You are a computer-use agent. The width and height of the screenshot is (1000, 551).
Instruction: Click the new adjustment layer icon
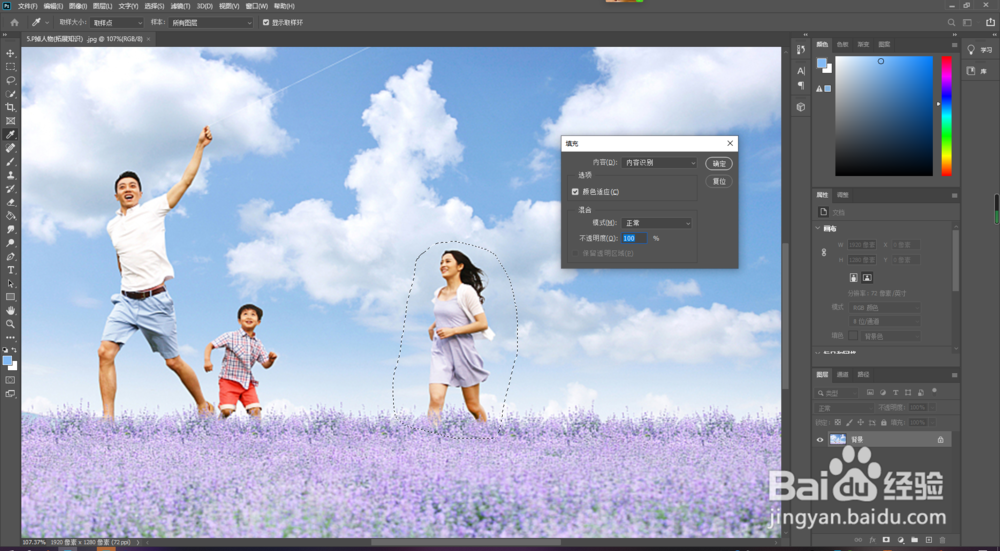point(900,540)
